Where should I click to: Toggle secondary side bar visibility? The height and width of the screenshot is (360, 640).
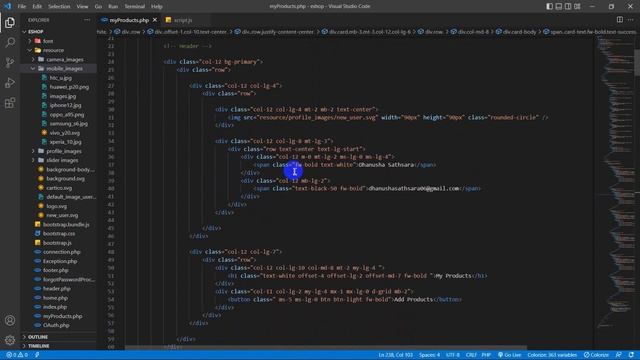coord(568,6)
